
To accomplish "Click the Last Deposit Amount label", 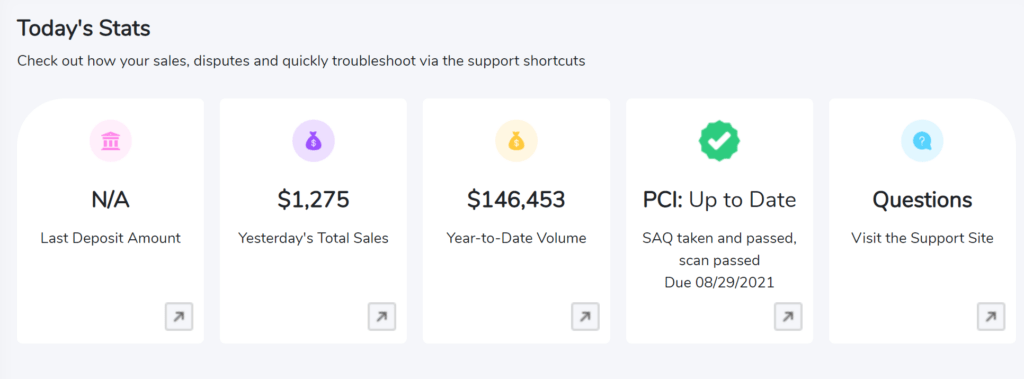I will tap(110, 239).
